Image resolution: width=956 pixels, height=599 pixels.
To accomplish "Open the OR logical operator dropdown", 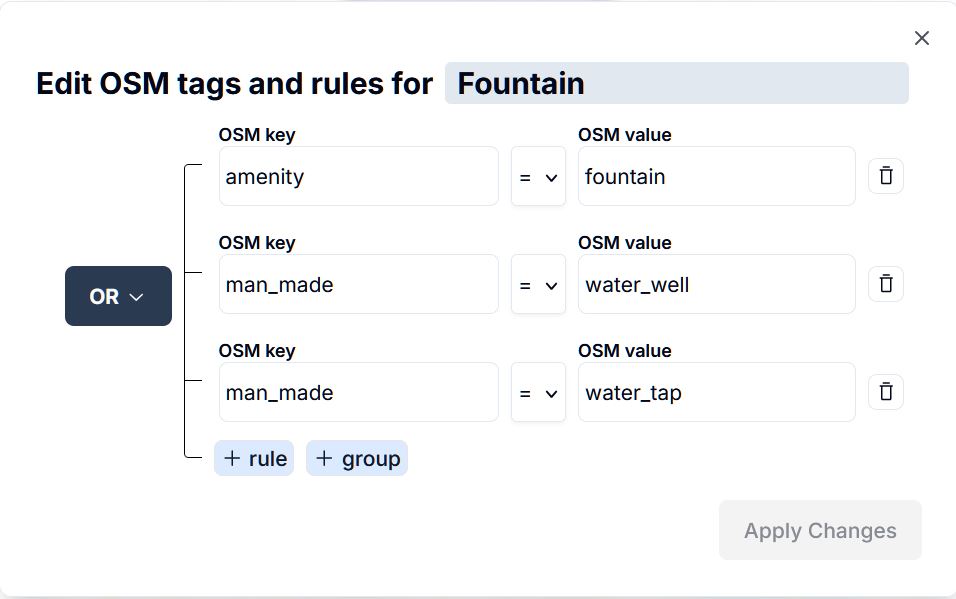I will (118, 296).
